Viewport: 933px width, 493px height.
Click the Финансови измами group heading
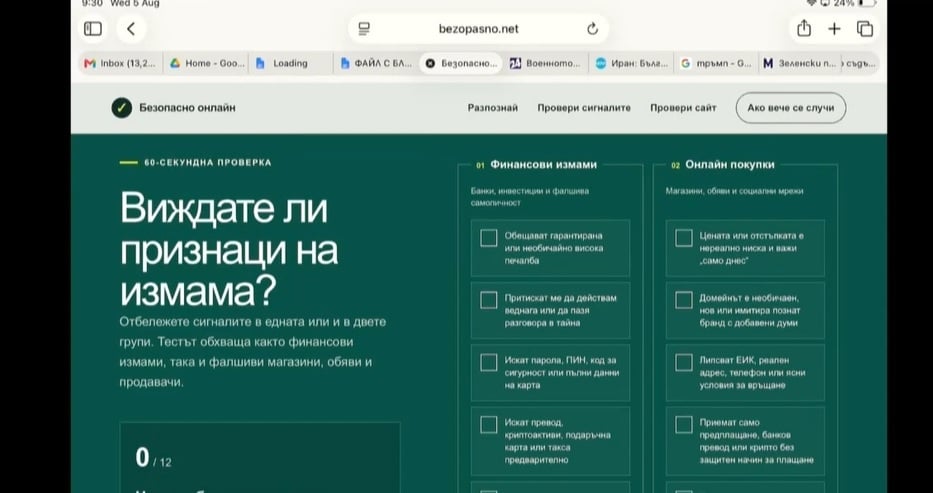click(x=543, y=165)
